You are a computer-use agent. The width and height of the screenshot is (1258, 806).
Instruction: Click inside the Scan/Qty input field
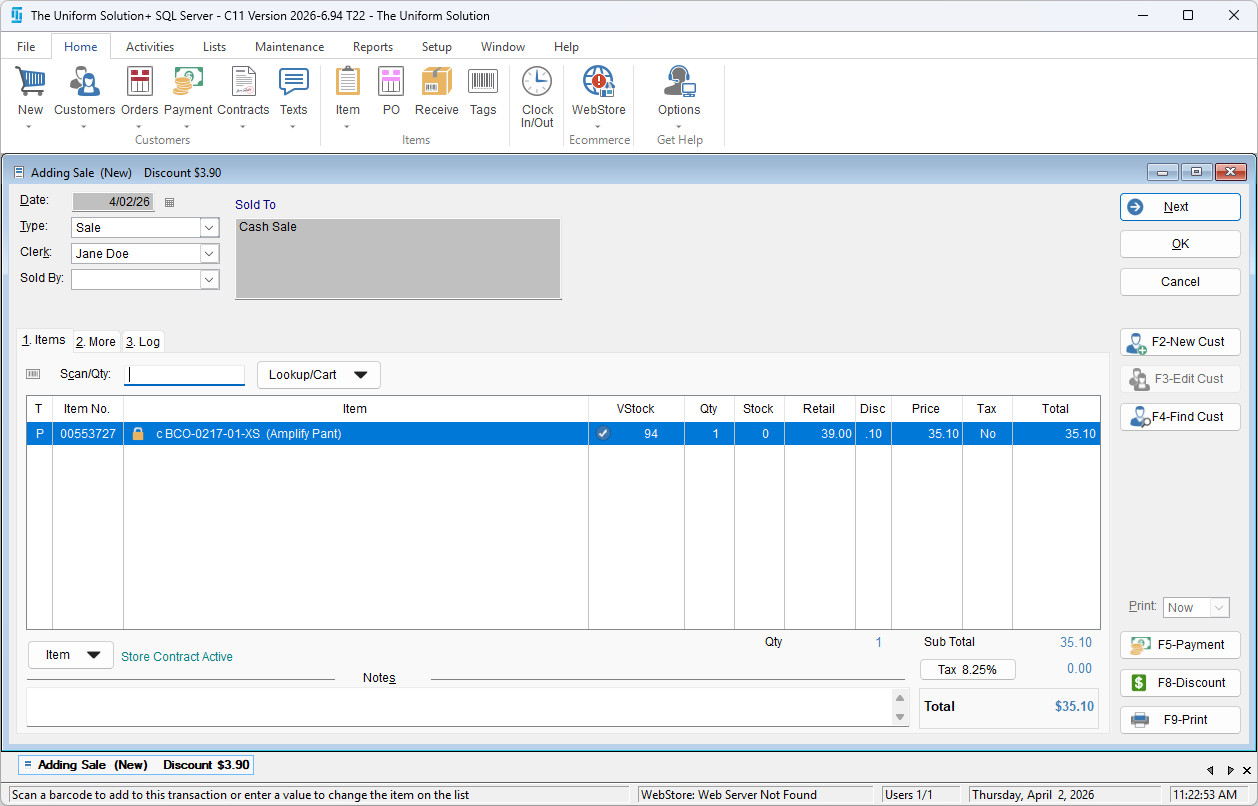coord(185,375)
